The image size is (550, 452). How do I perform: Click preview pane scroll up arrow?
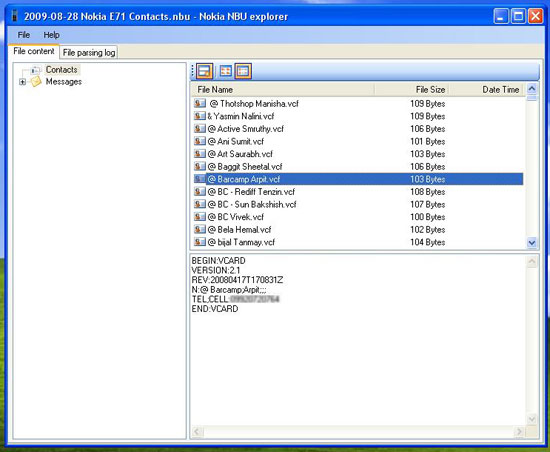[x=532, y=262]
